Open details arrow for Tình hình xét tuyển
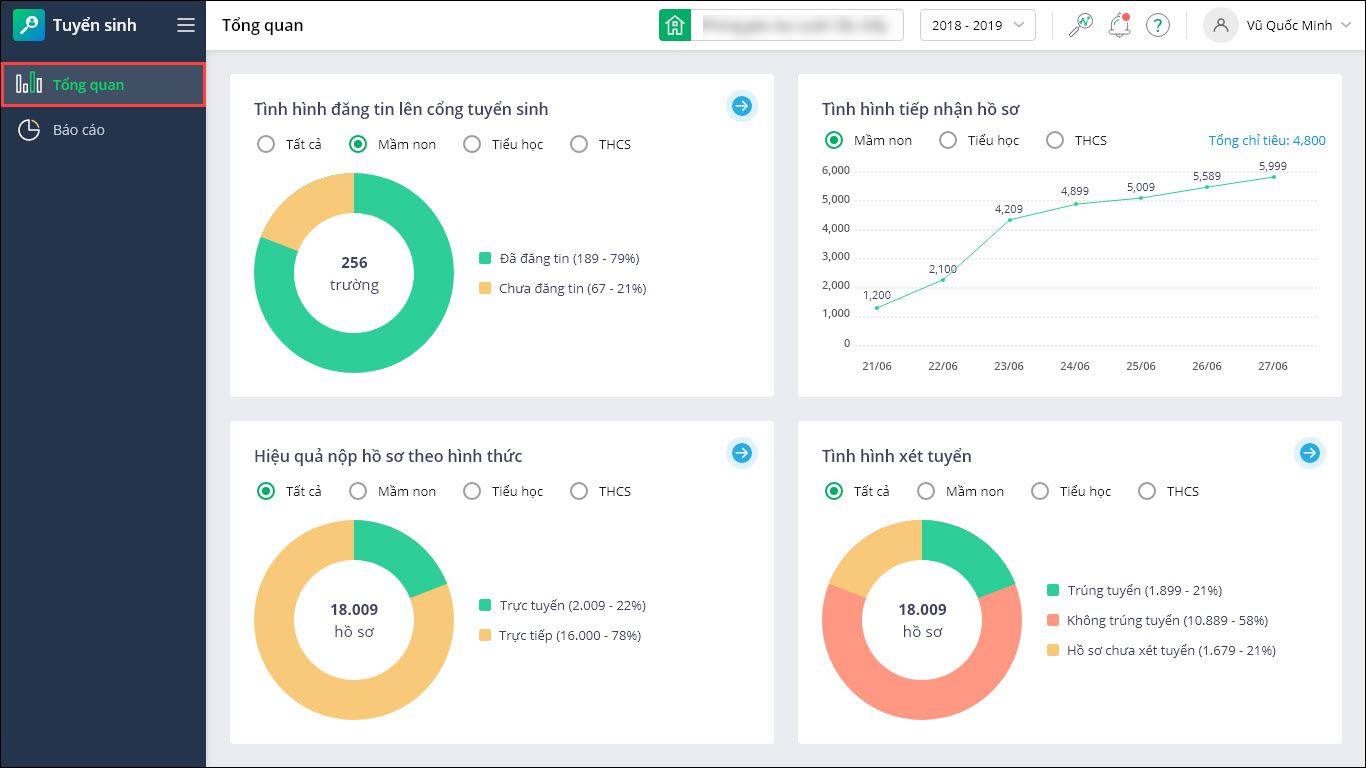 [x=1309, y=453]
